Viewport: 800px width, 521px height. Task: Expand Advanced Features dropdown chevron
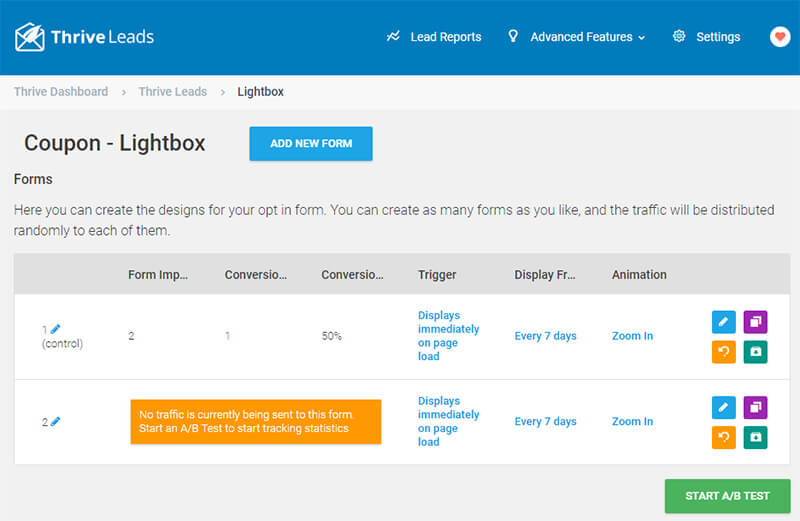pos(641,38)
